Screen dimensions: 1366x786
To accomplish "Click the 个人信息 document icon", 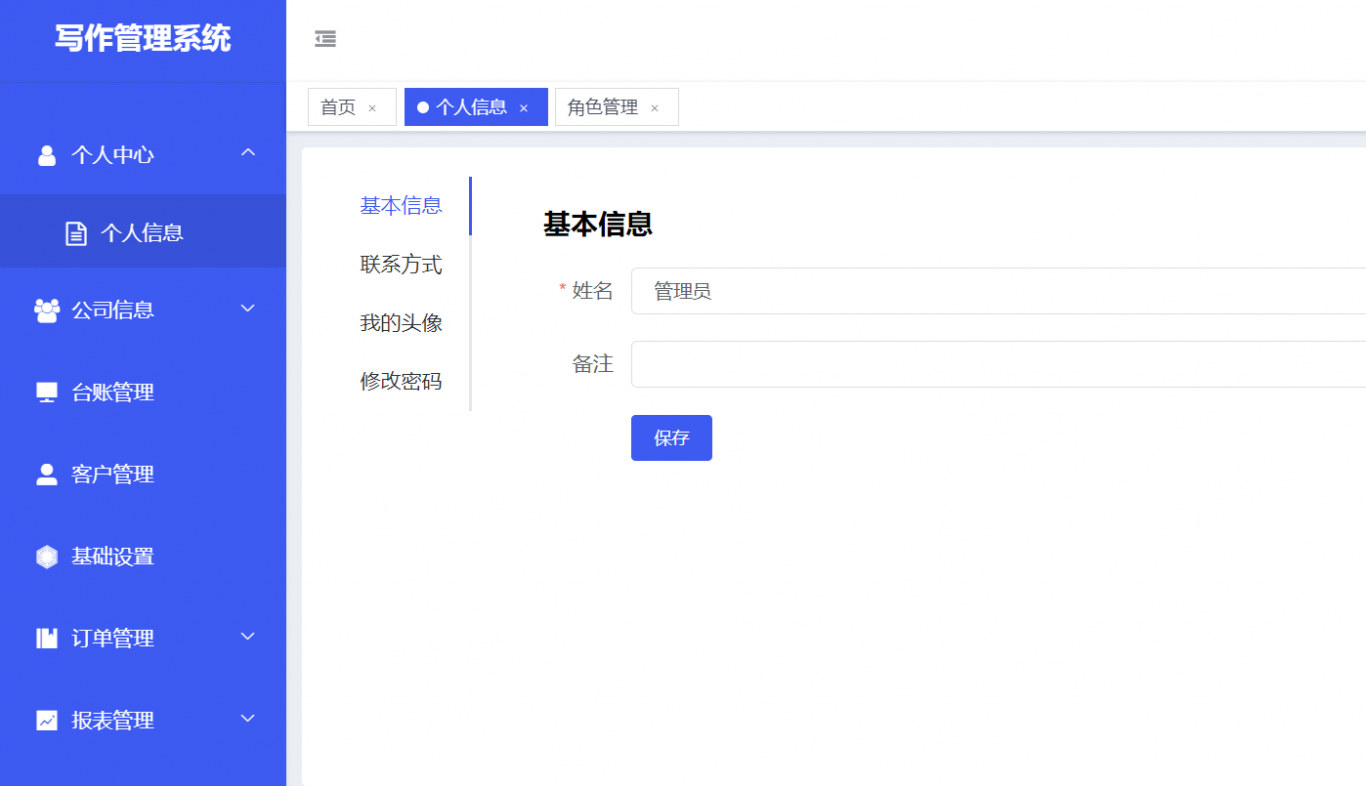I will coord(76,233).
